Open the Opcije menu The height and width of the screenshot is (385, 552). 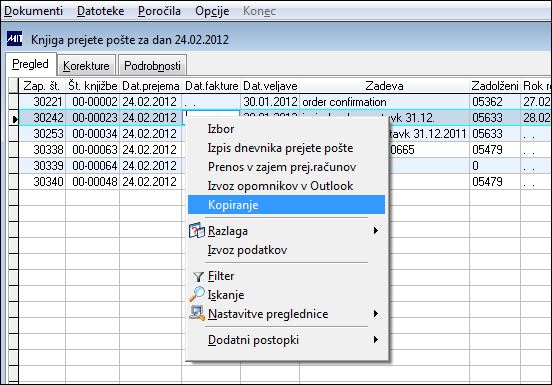[x=212, y=11]
